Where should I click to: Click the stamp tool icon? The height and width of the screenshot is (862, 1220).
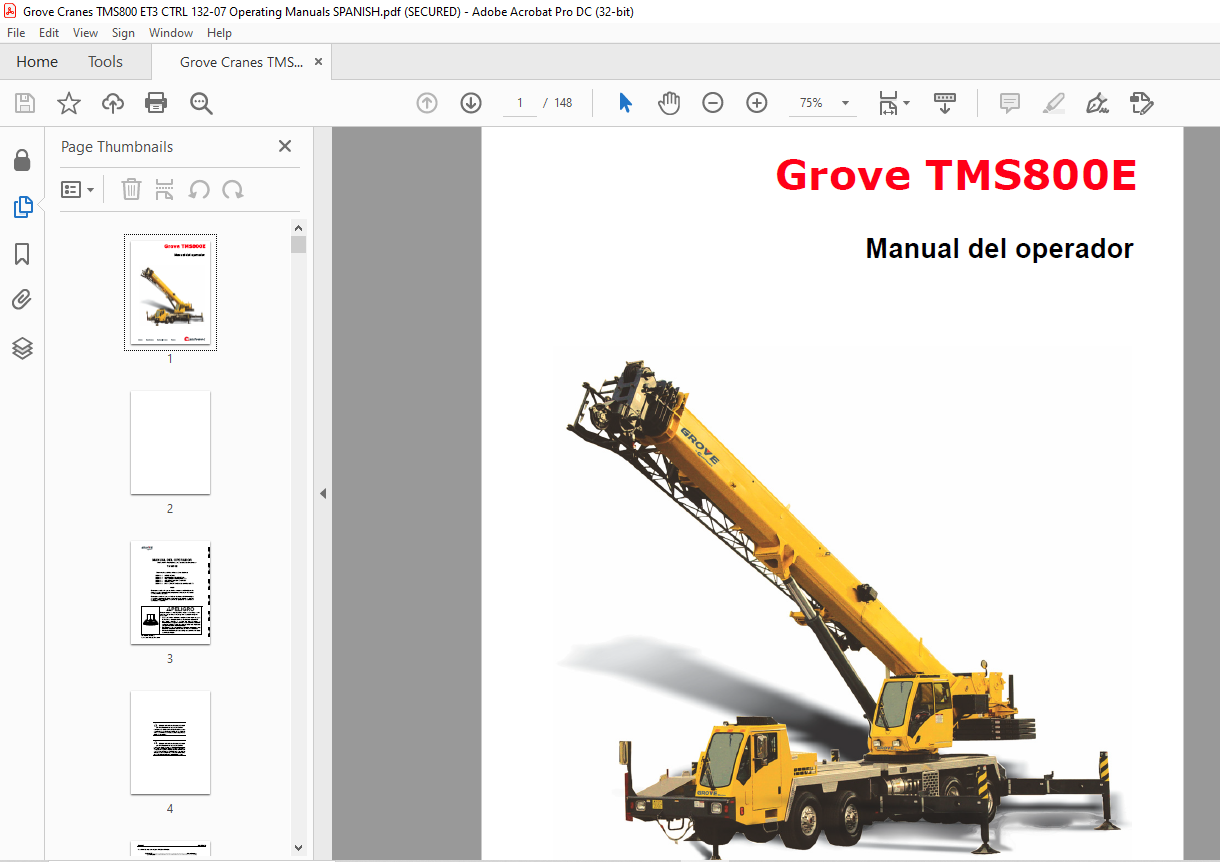1141,103
